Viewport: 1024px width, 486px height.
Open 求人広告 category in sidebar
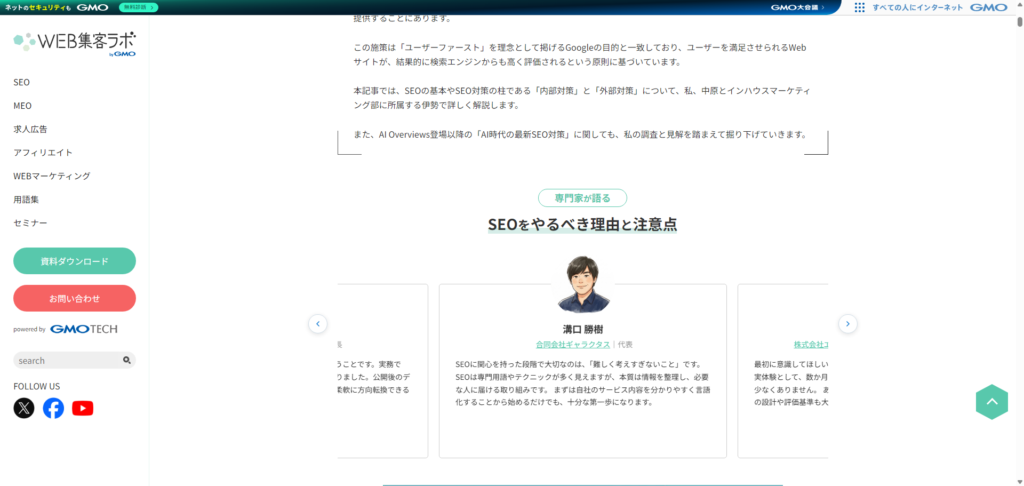tap(30, 129)
